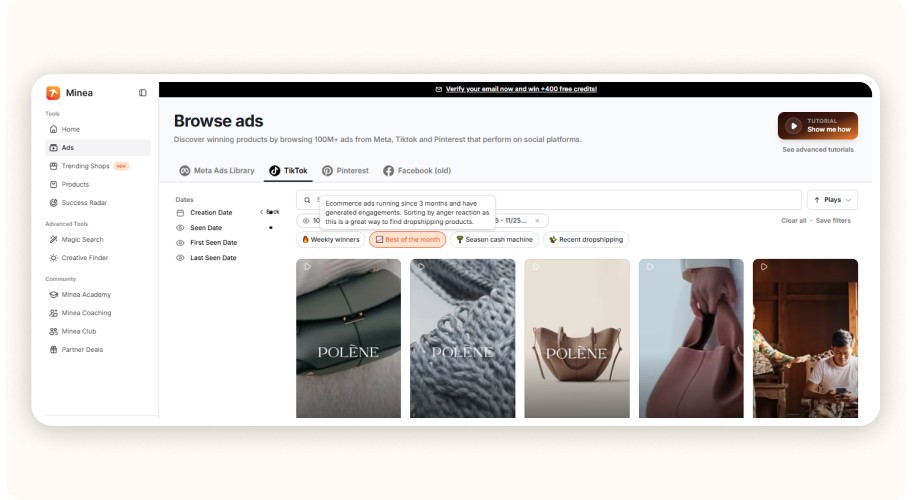Open Success Radar tool
The image size is (912, 500).
pos(98,203)
